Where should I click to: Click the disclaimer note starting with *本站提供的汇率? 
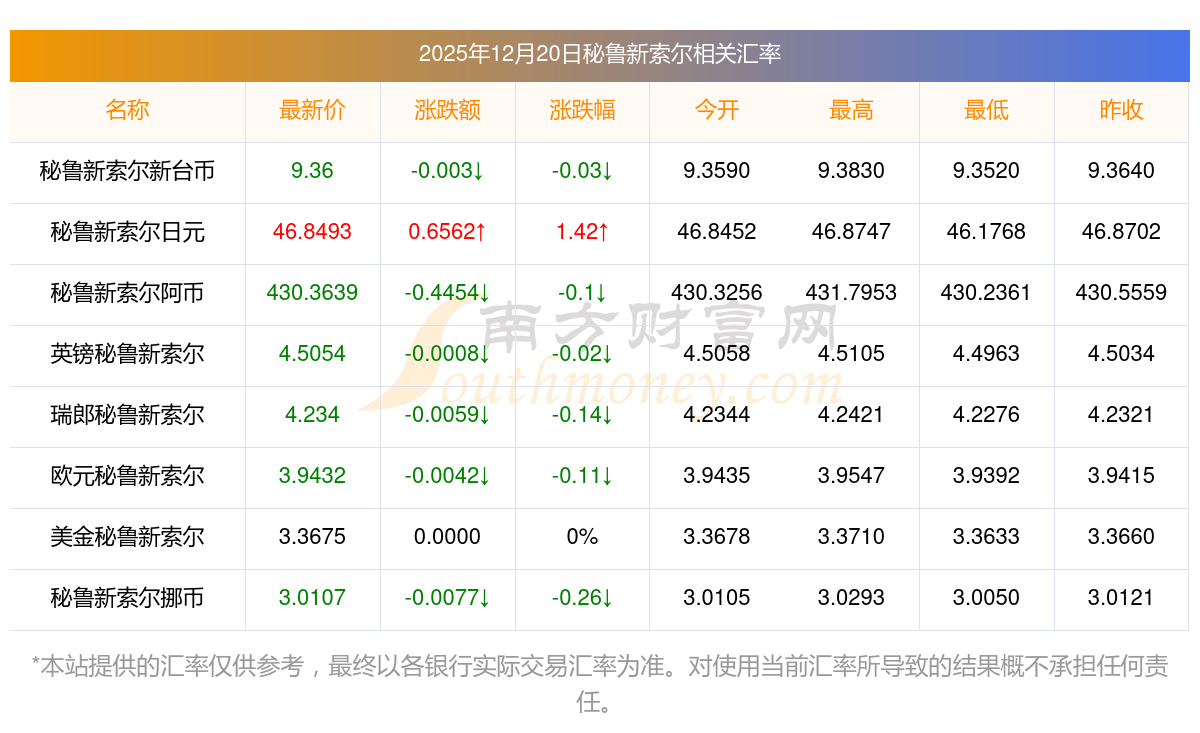600,684
